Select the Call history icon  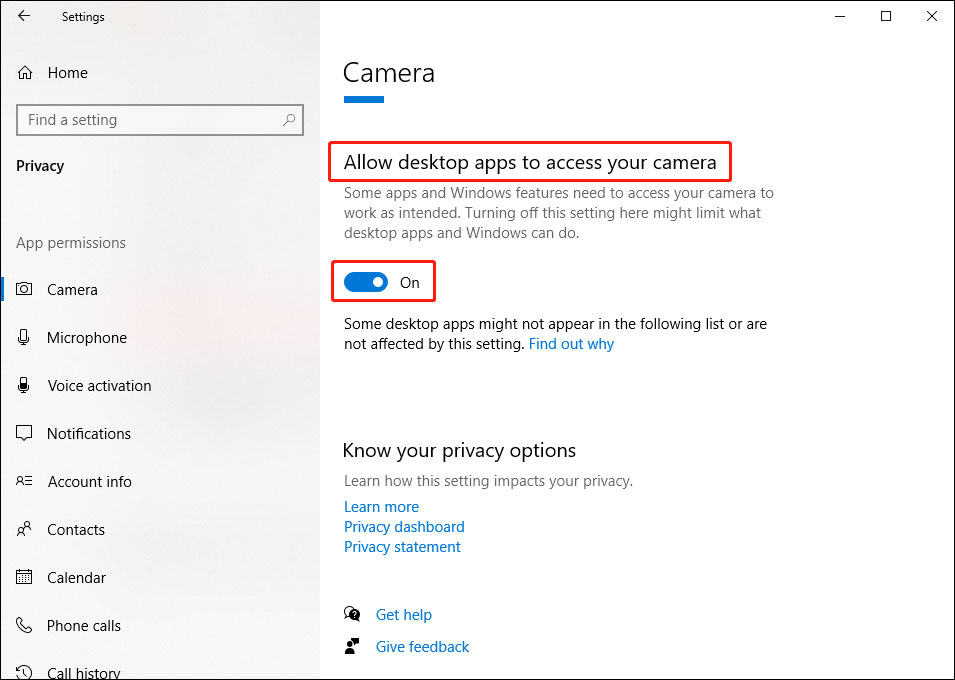coord(24,671)
